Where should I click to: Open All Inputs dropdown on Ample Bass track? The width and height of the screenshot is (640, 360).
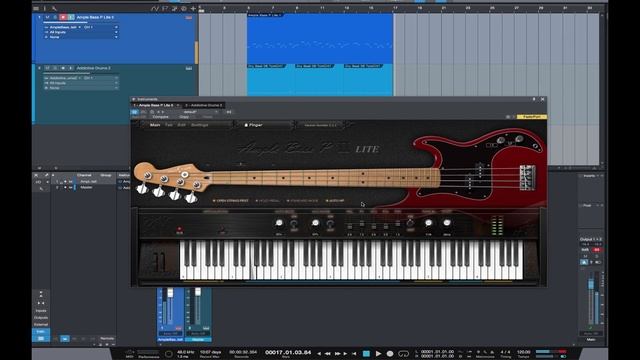pos(81,32)
